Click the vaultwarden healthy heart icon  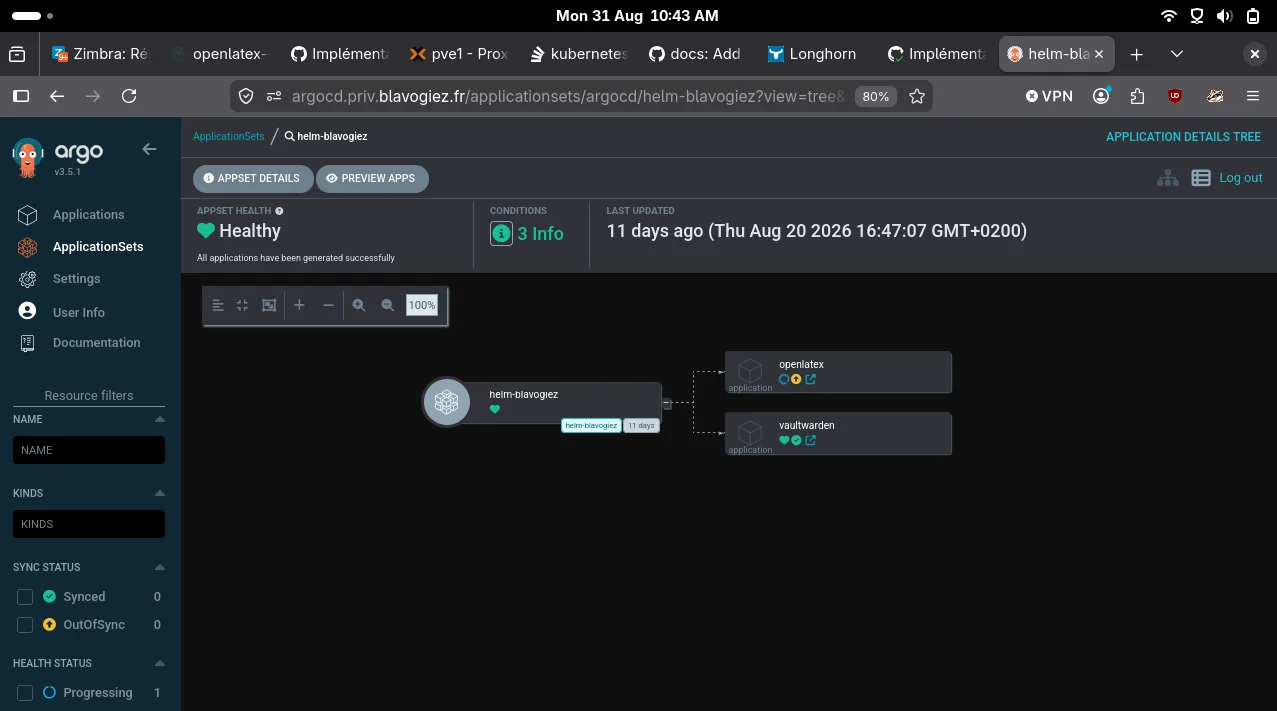coord(785,440)
